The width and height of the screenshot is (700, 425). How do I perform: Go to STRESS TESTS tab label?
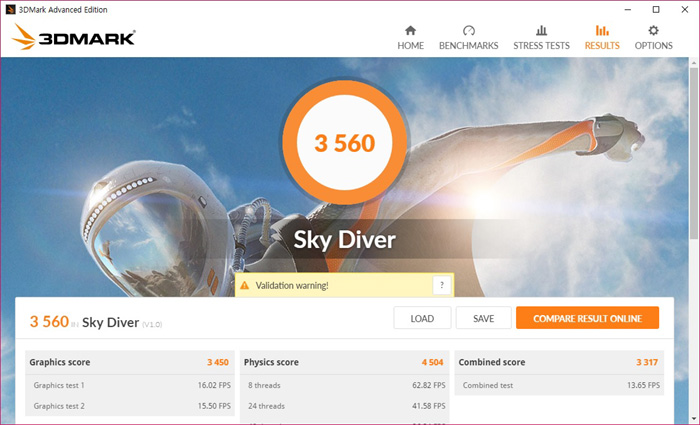tap(542, 46)
